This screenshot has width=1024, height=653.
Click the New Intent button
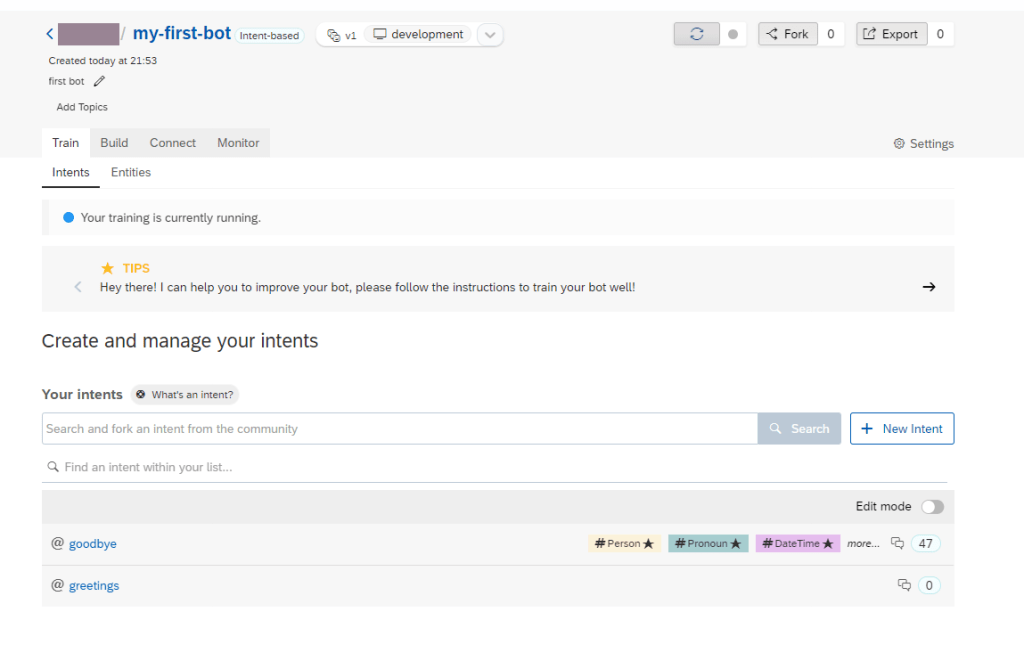click(902, 428)
